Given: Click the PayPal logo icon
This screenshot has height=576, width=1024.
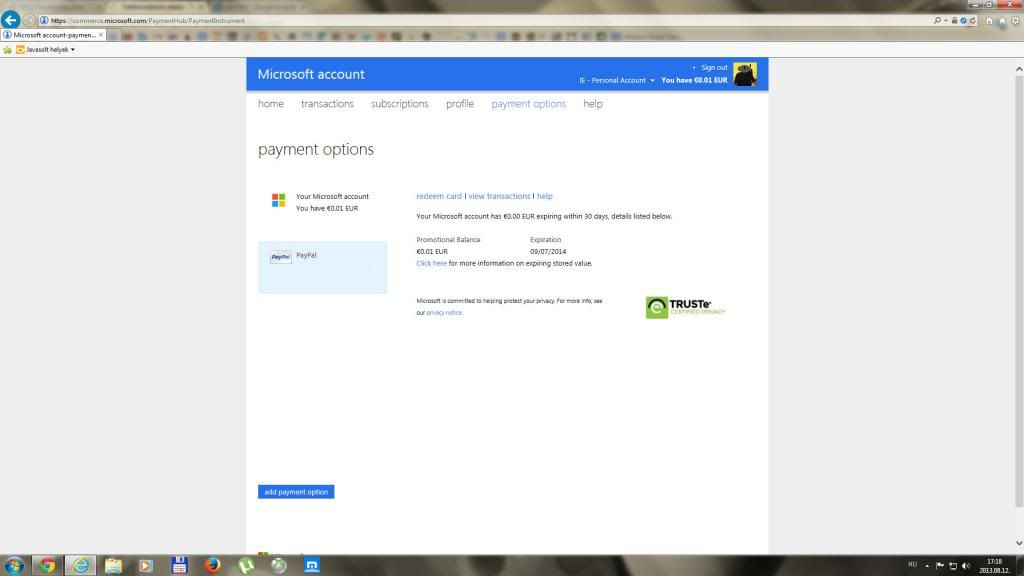Looking at the screenshot, I should coord(281,257).
